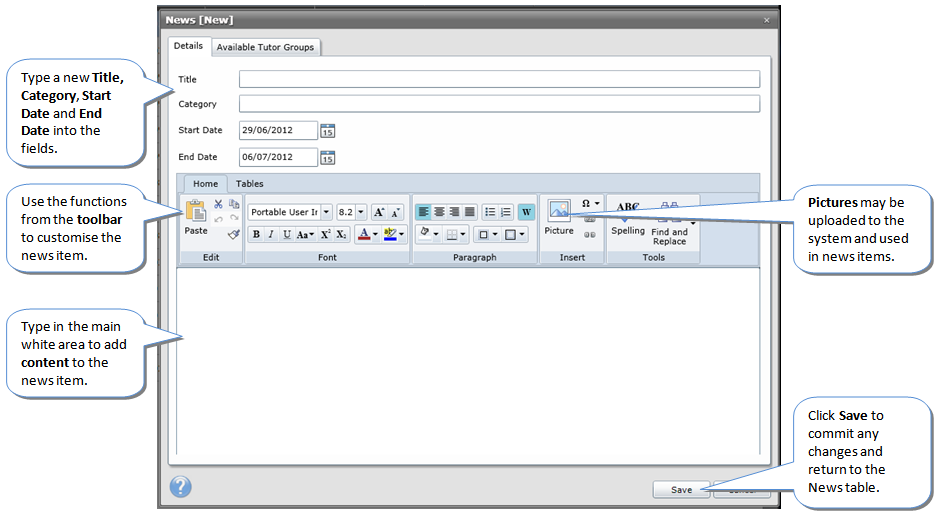Toggle italic text formatting
This screenshot has height=514, width=938.
pyautogui.click(x=270, y=234)
